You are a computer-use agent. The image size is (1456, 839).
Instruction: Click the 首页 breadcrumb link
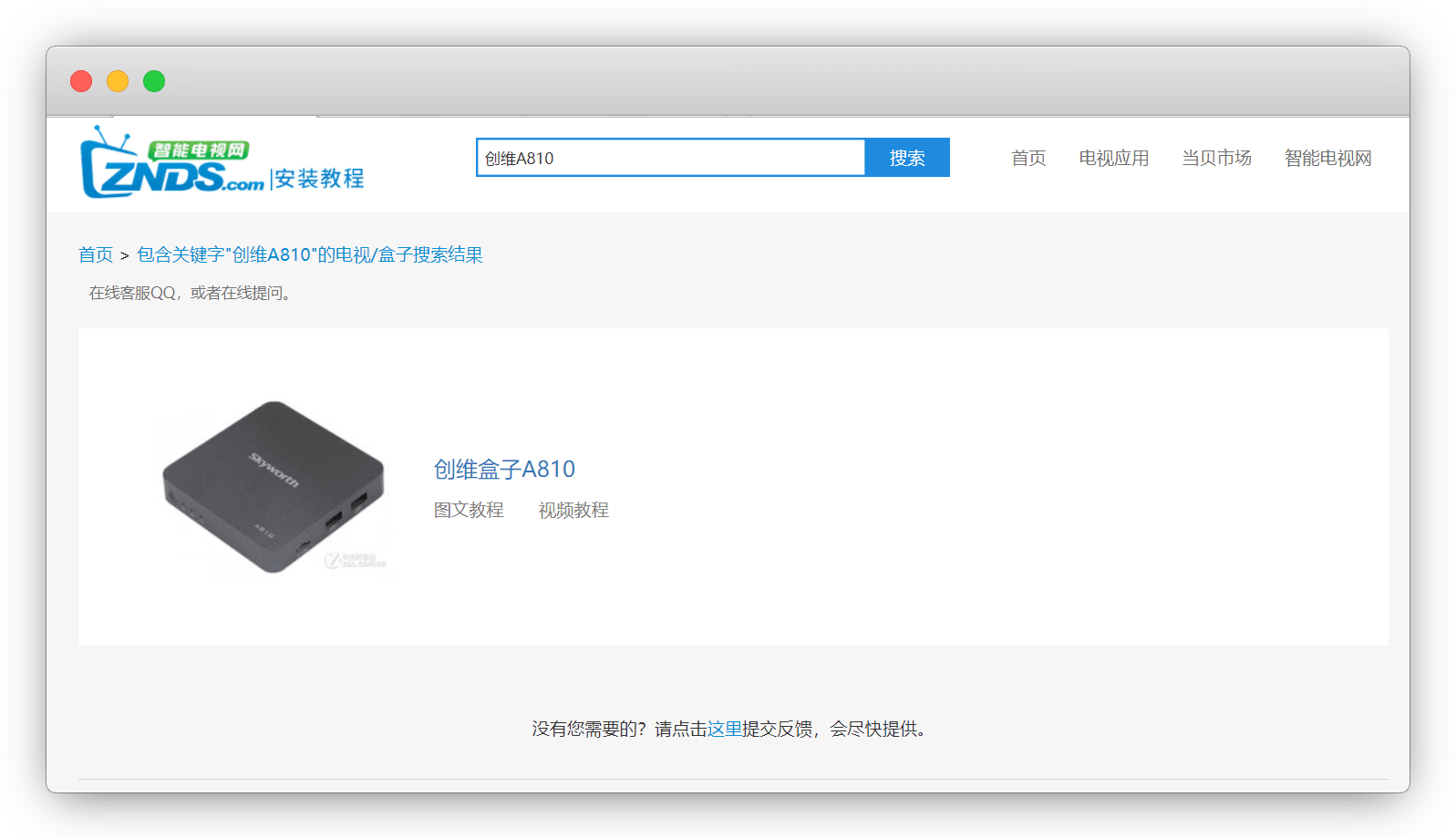tap(96, 254)
